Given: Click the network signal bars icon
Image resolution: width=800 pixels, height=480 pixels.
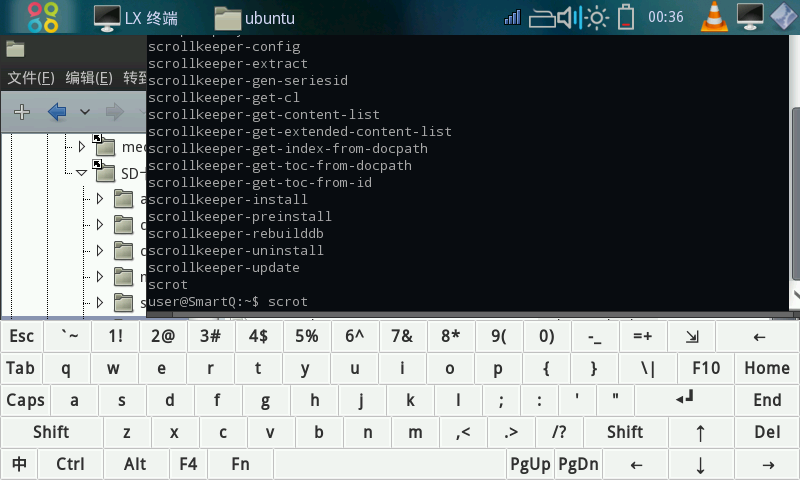Looking at the screenshot, I should click(513, 17).
